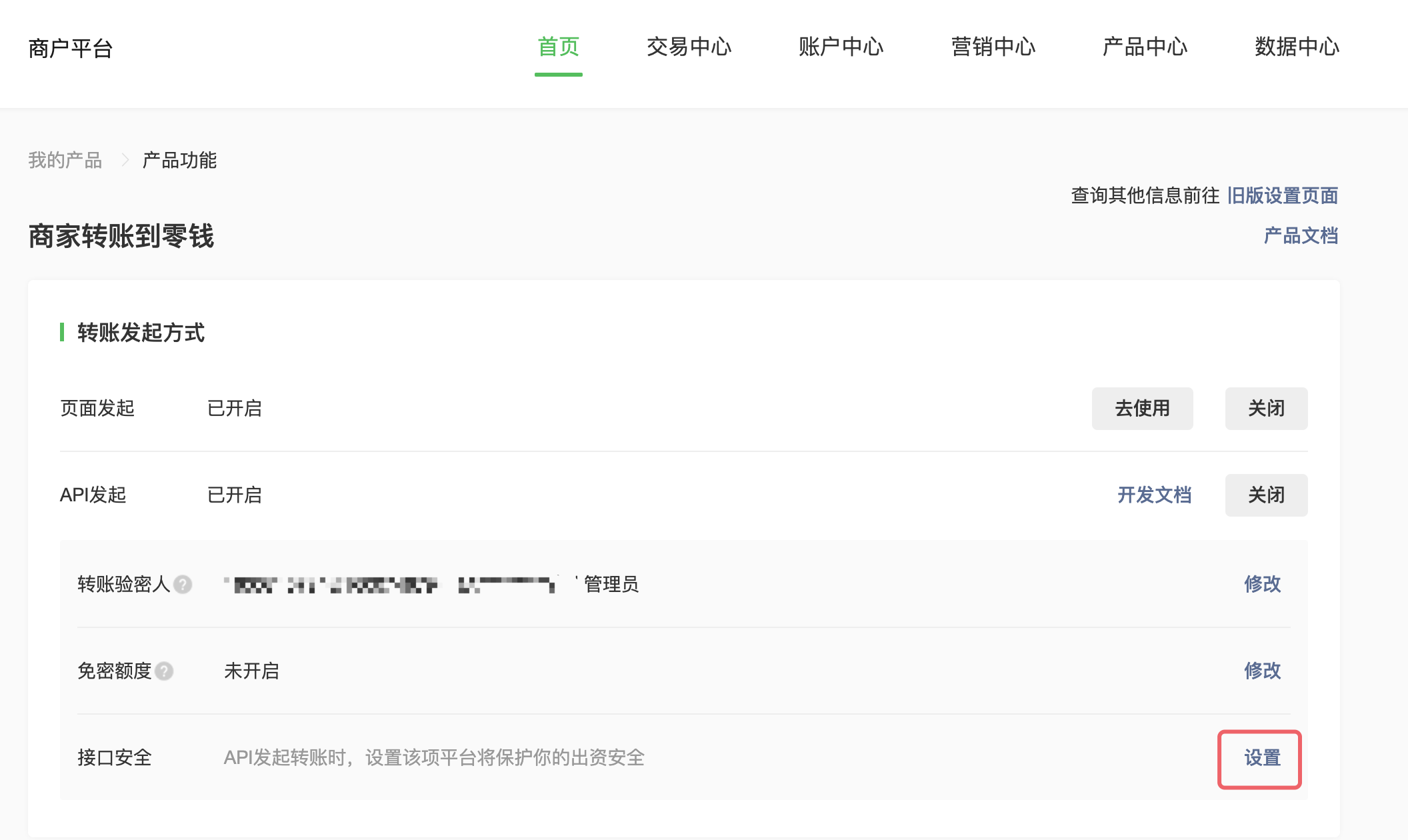Go to 账户中心 in navigation

click(x=841, y=47)
